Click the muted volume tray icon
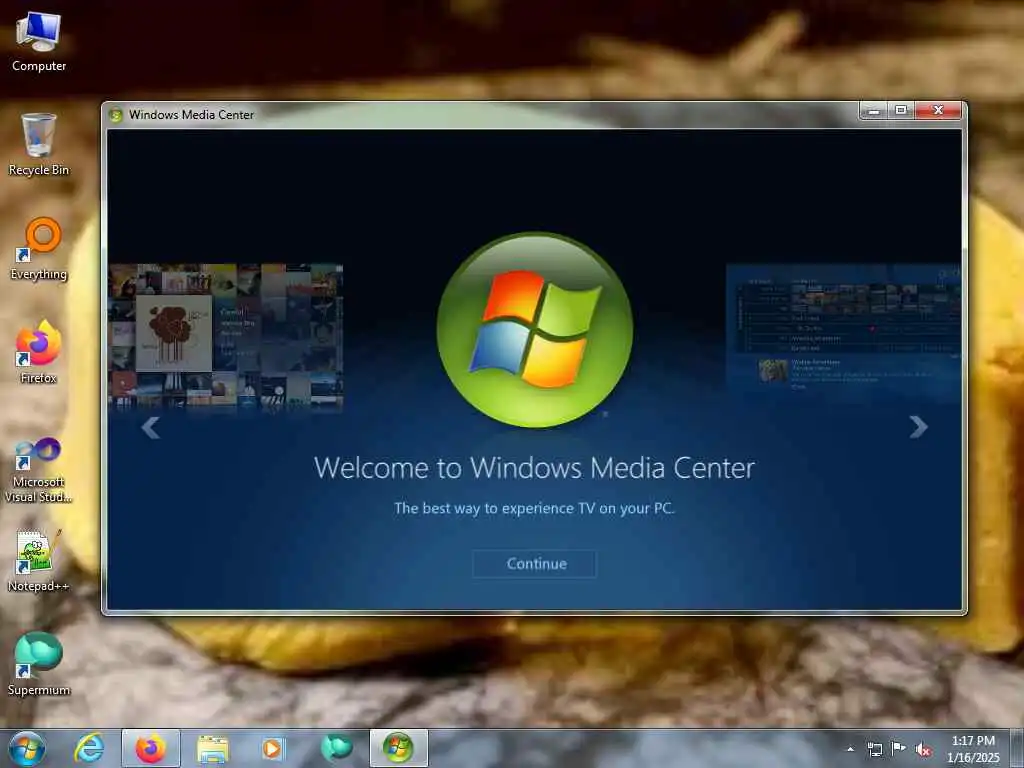 [x=923, y=750]
